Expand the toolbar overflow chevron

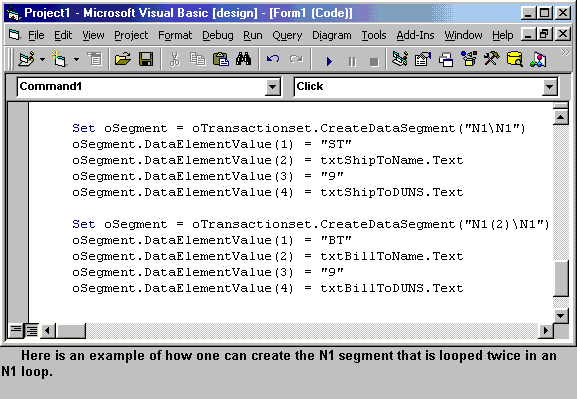pyautogui.click(x=565, y=52)
